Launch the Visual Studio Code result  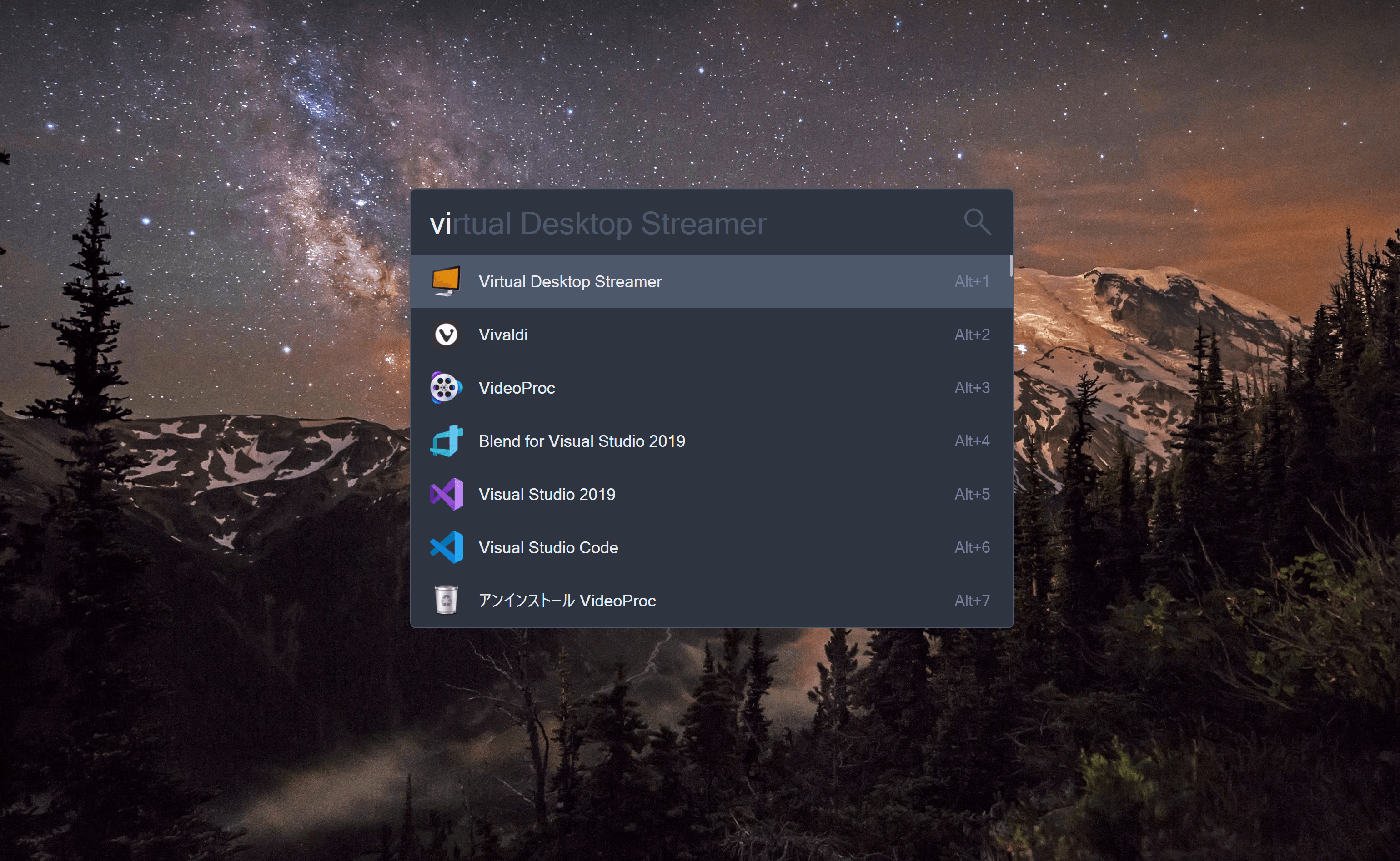coord(712,547)
